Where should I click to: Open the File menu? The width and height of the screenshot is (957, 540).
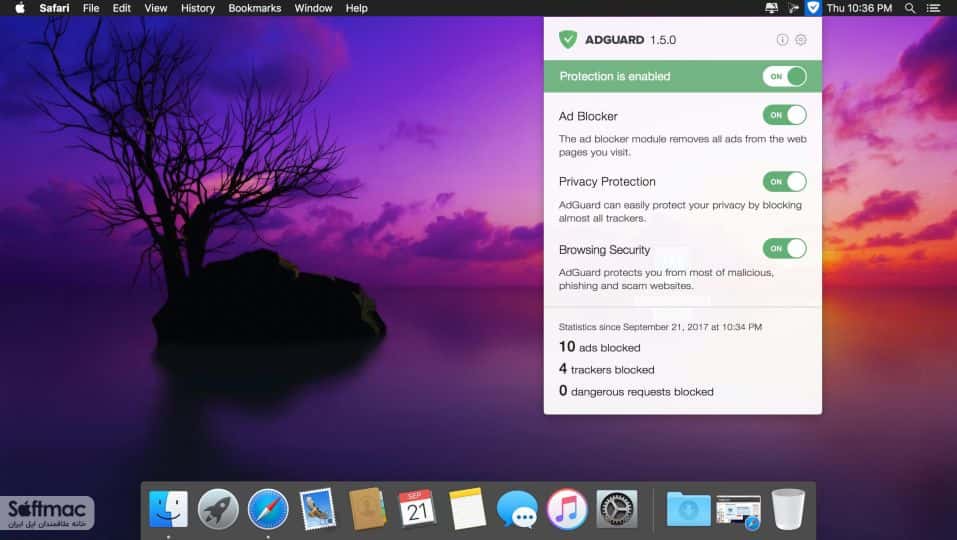click(x=91, y=8)
